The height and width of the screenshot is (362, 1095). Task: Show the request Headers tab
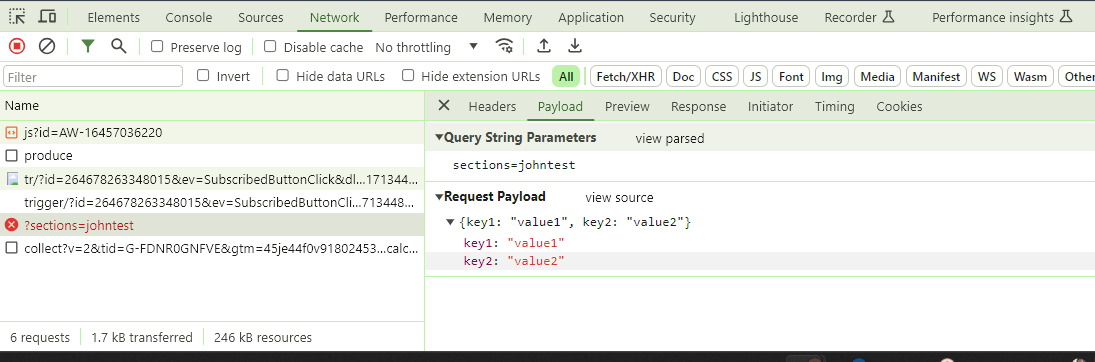(492, 106)
